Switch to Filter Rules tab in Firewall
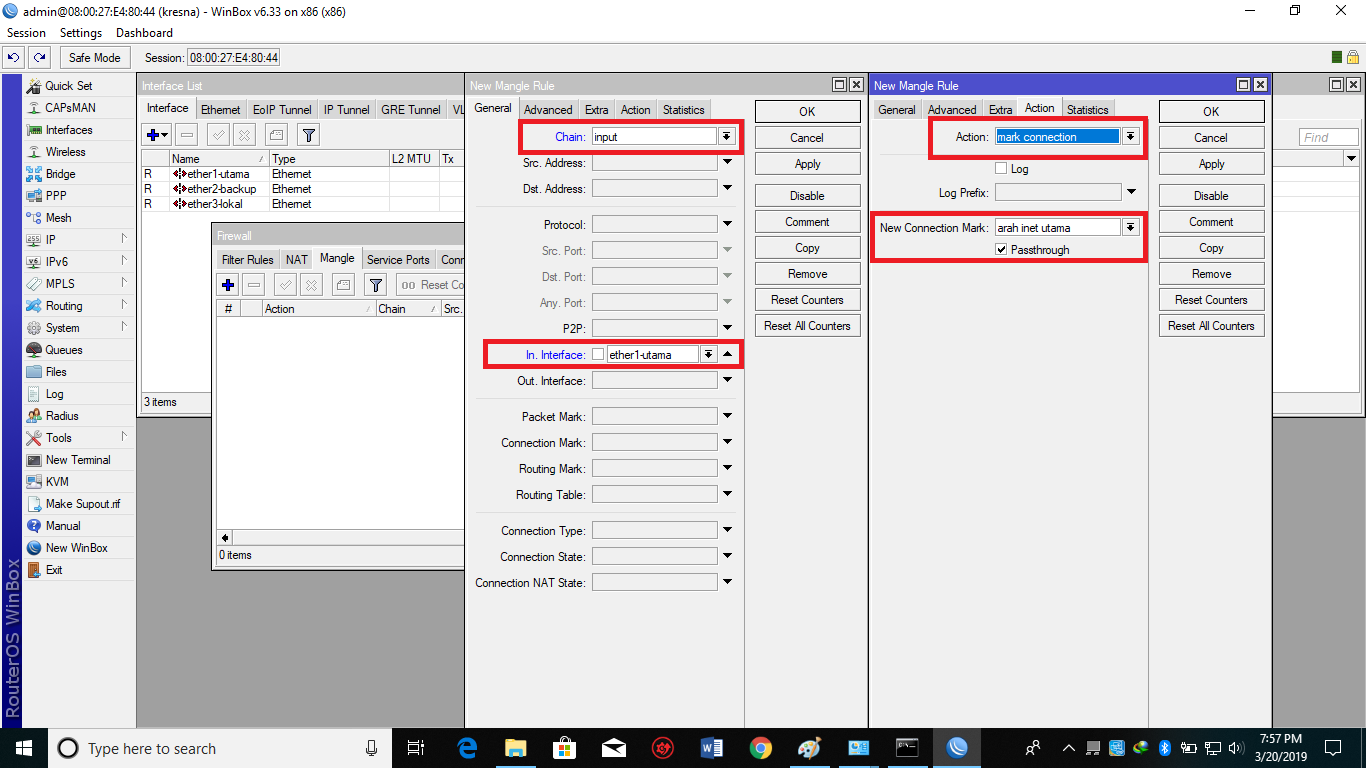This screenshot has height=768, width=1366. coord(248,260)
